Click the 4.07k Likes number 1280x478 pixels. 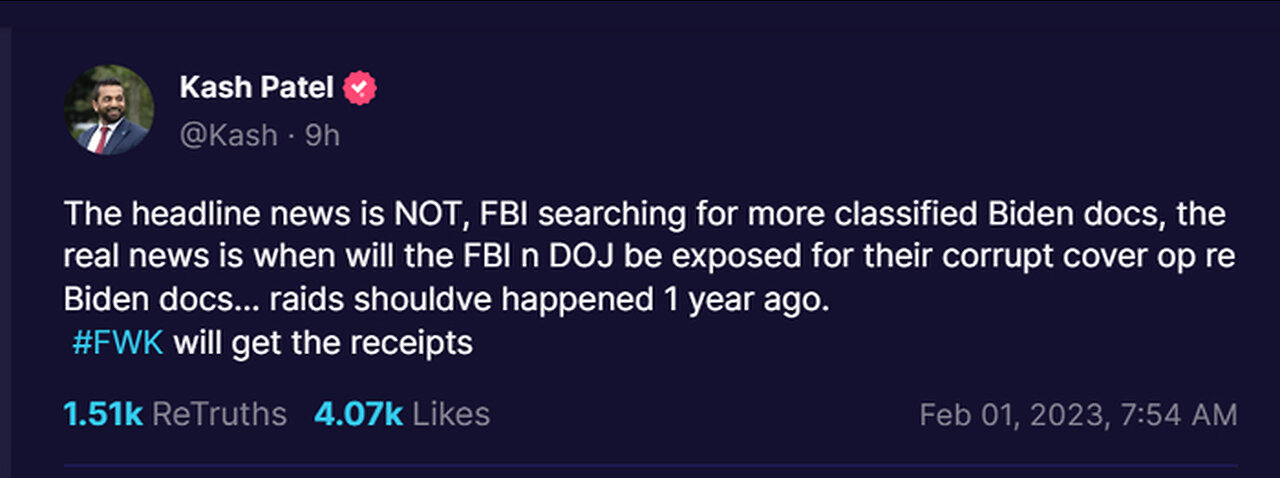tap(359, 414)
